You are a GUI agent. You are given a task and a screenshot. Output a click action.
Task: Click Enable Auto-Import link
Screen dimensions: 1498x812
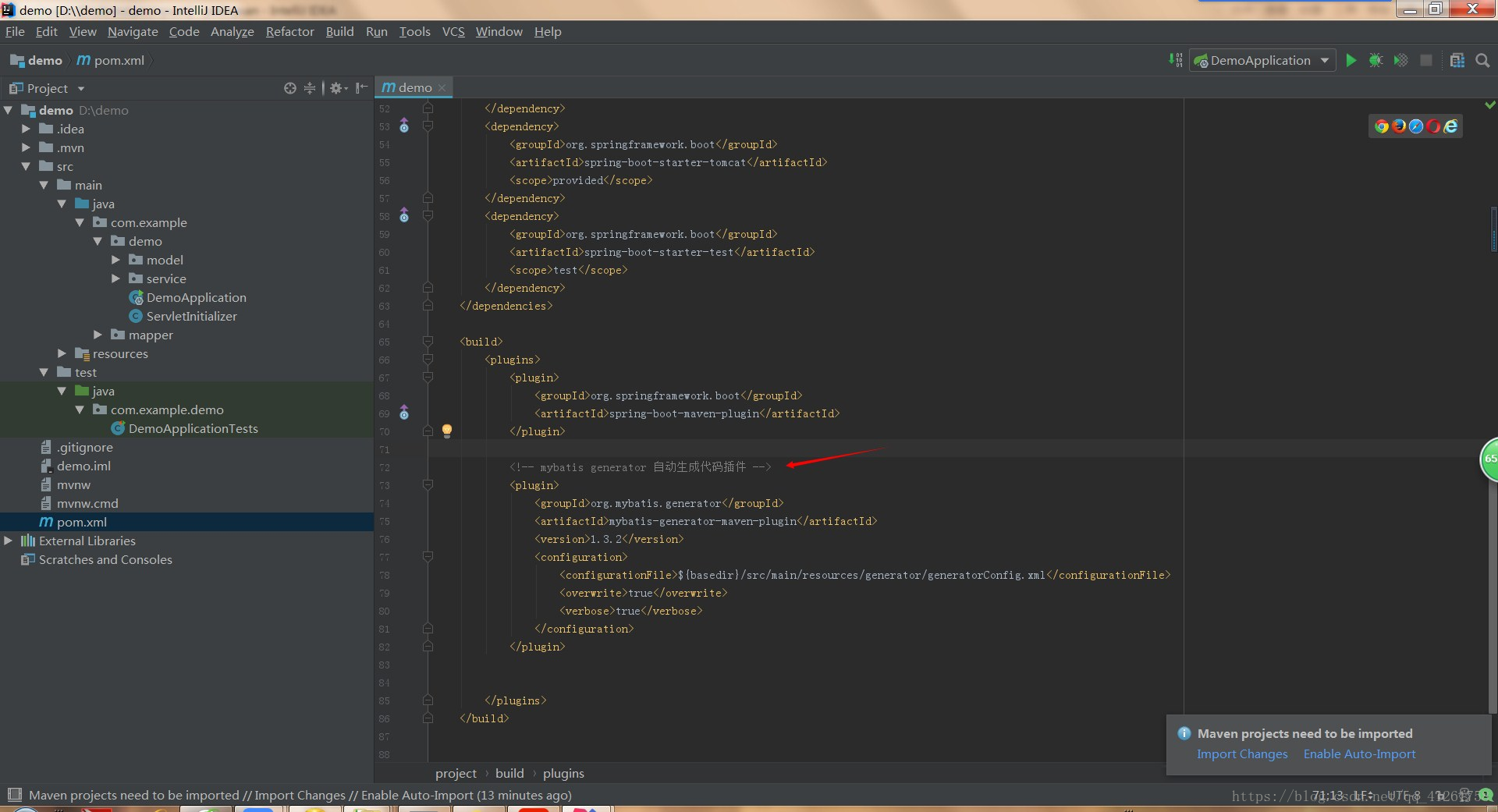(1359, 753)
